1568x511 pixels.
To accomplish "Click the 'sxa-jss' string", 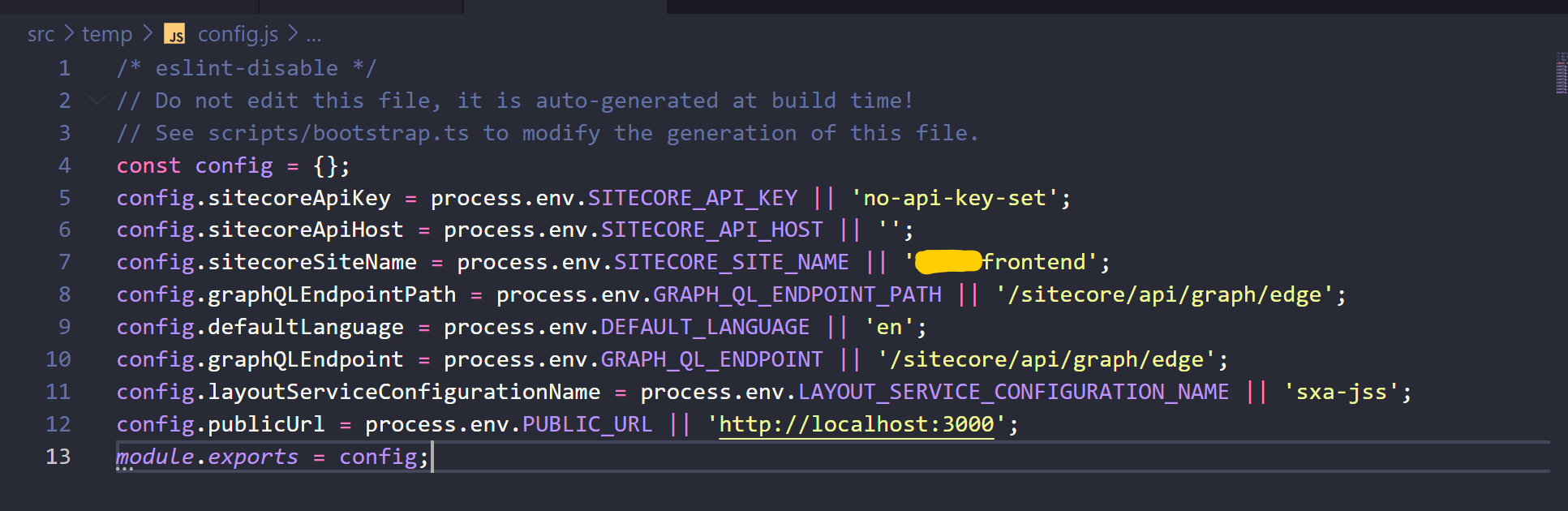I will click(x=1342, y=393).
